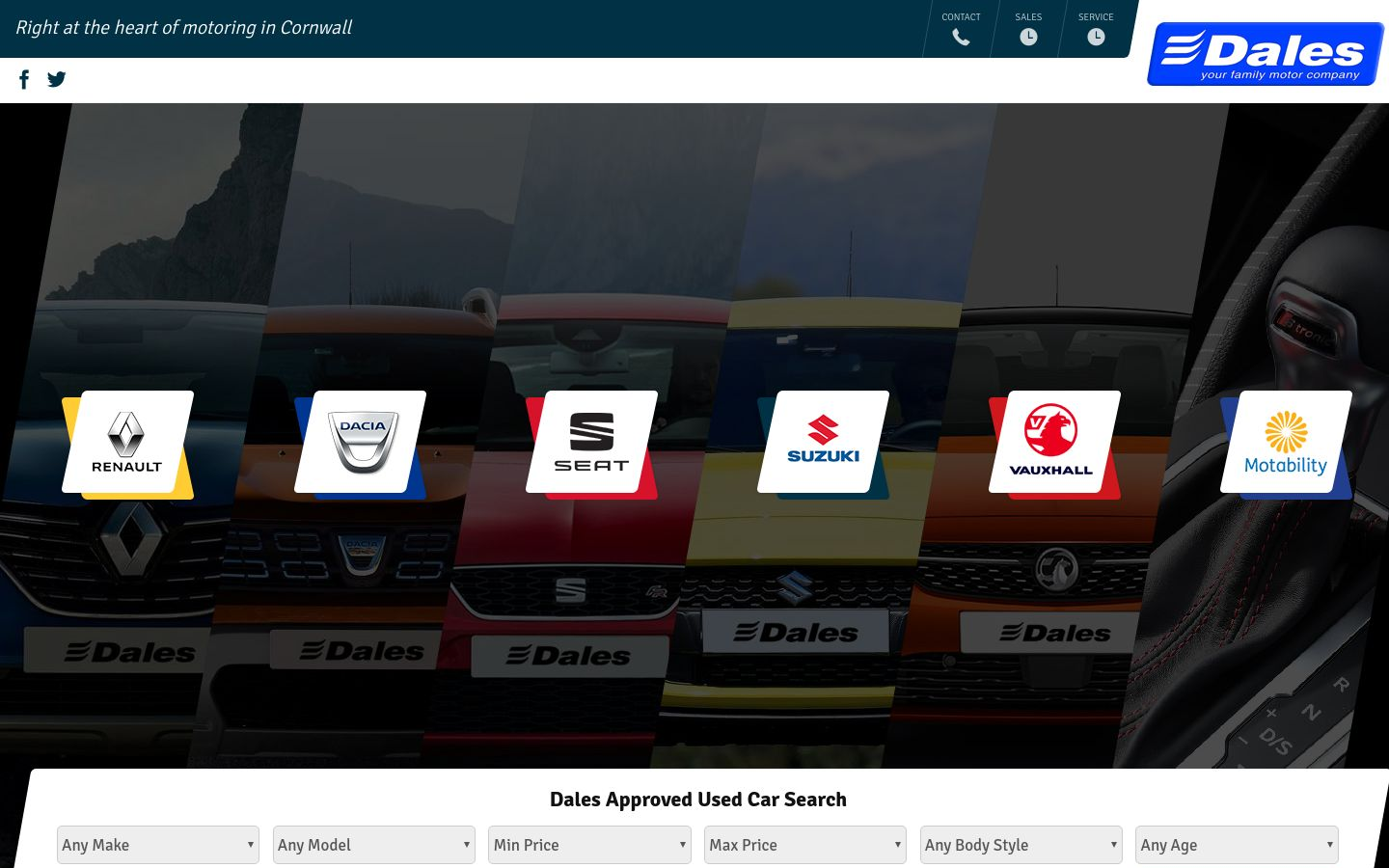Screen dimensions: 1389x868
Task: Expand the Any Model dropdown
Action: coord(374,845)
